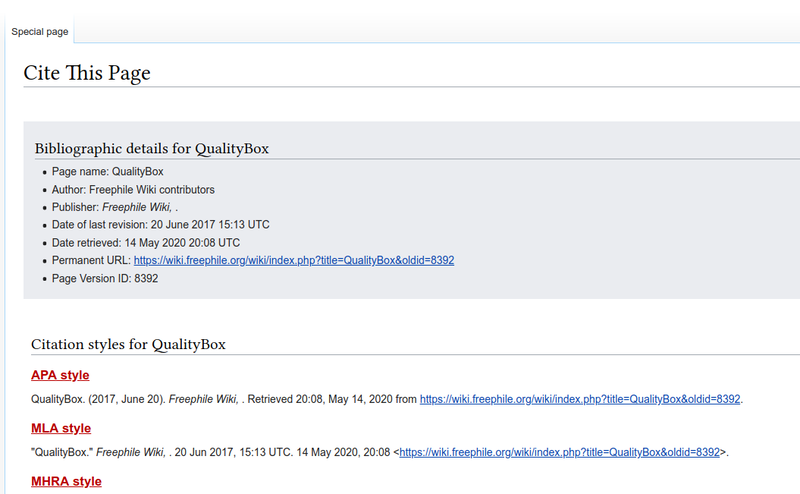This screenshot has width=800, height=494.
Task: Click italic Freephile Wiki in the MLA citation
Action: click(x=130, y=452)
